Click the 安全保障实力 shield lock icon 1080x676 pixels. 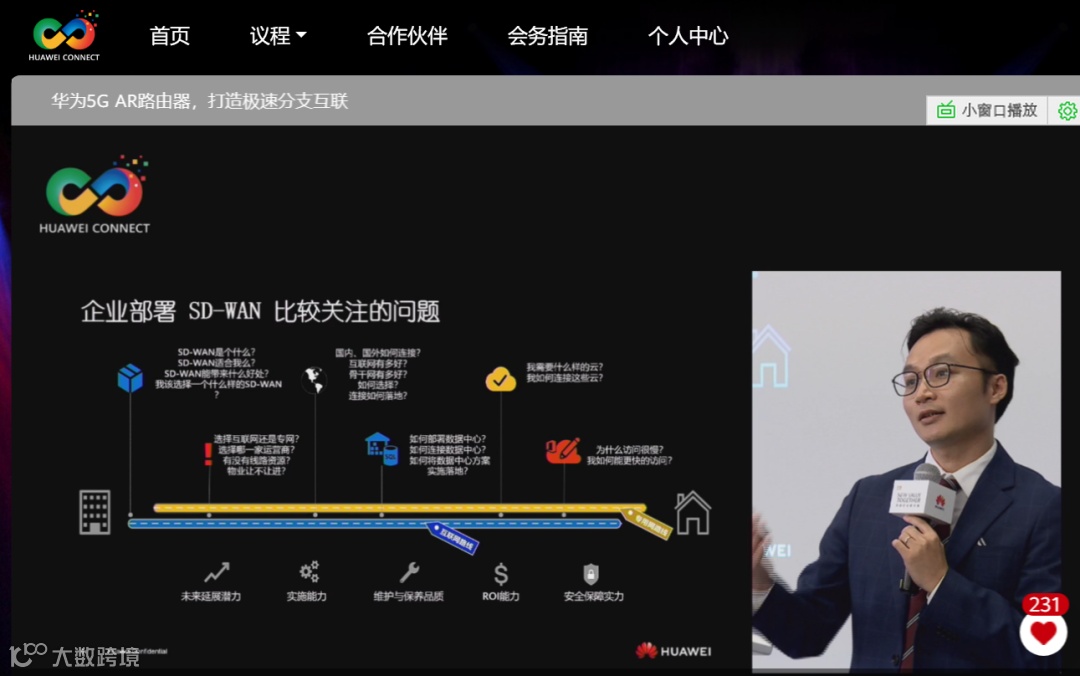(591, 573)
